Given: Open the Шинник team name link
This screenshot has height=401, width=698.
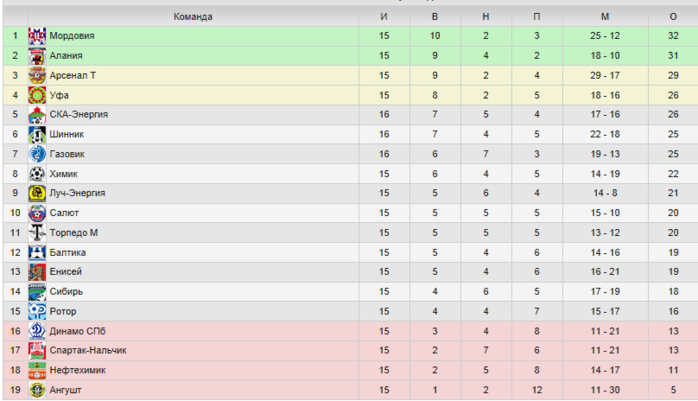Looking at the screenshot, I should click(67, 134).
